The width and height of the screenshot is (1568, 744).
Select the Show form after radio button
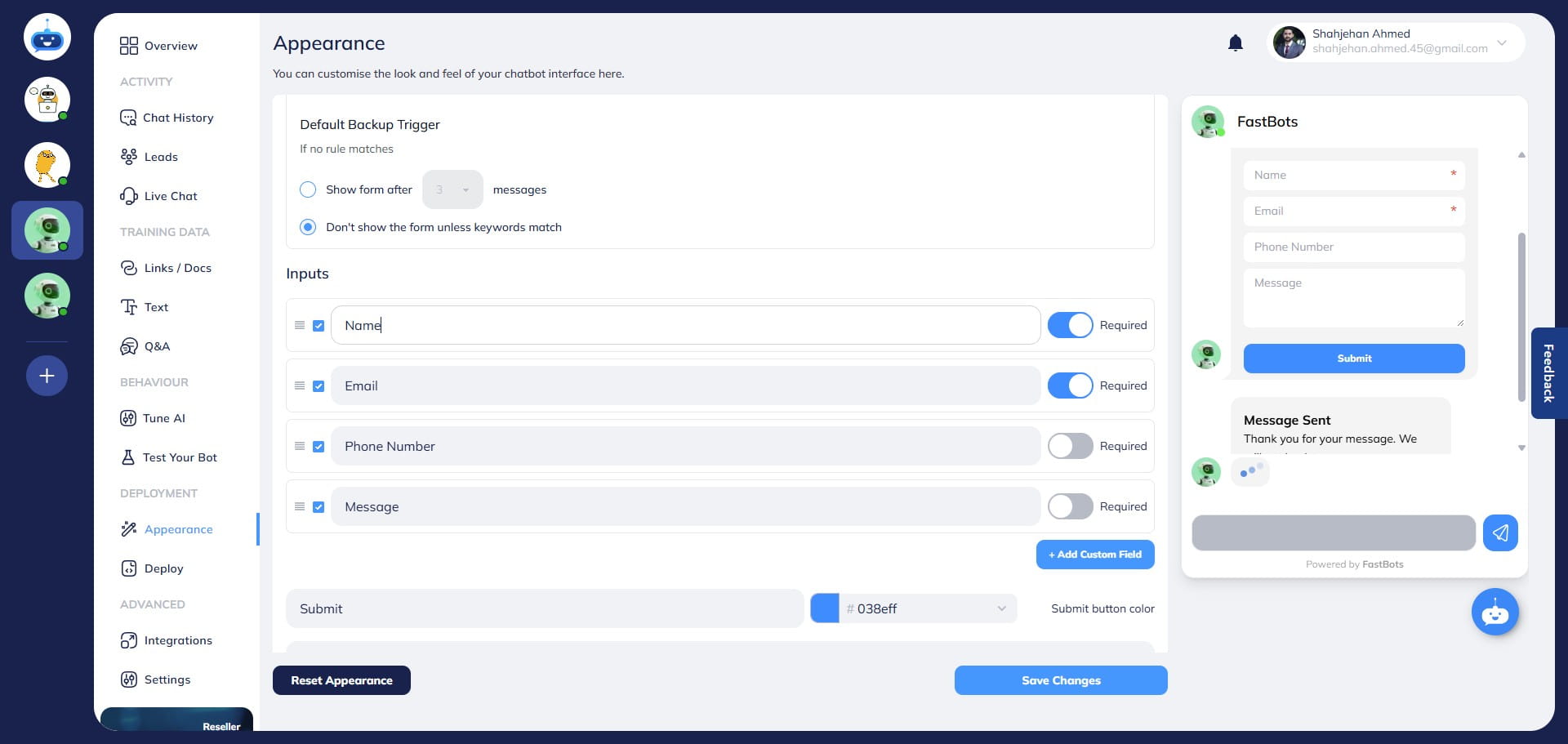pos(308,189)
